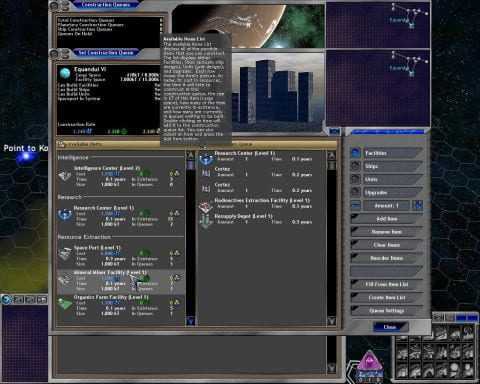Click the Fill From Item List button
This screenshot has height=384, width=480.
387,284
